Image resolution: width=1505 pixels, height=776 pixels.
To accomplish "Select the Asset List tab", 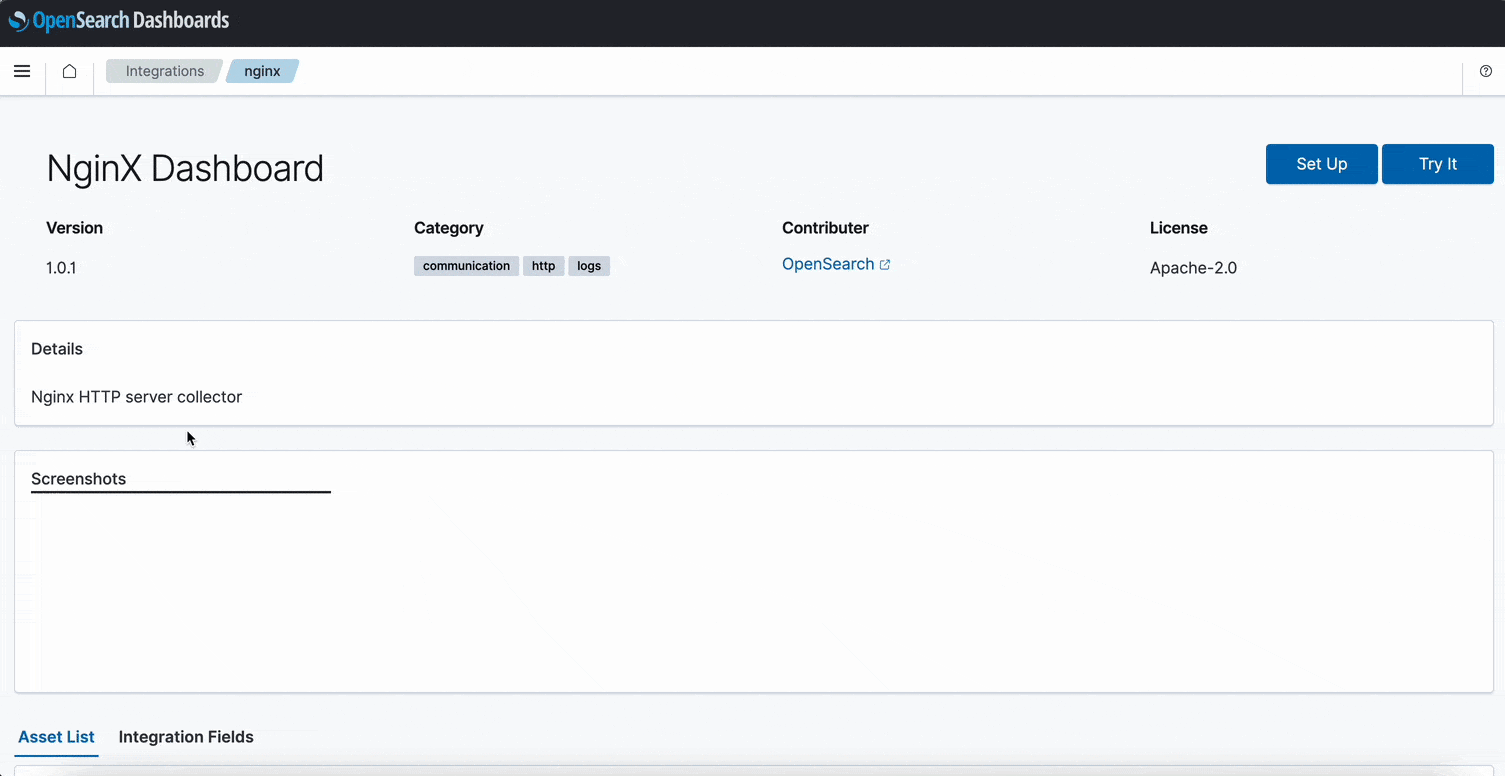I will tap(56, 737).
